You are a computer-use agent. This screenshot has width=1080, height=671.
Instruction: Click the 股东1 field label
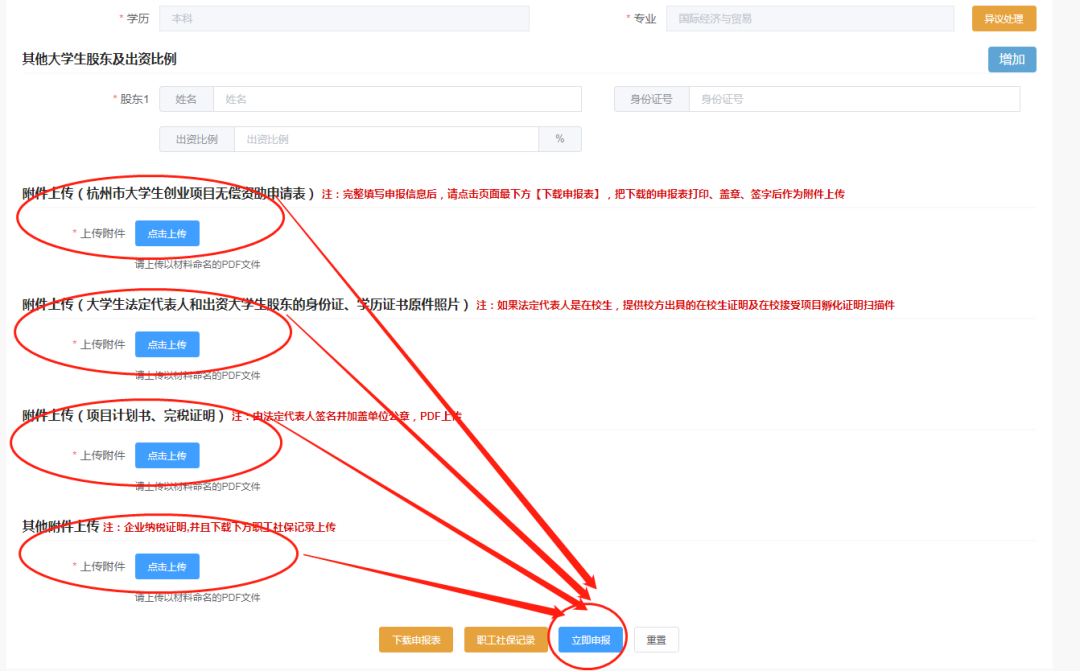pos(134,99)
